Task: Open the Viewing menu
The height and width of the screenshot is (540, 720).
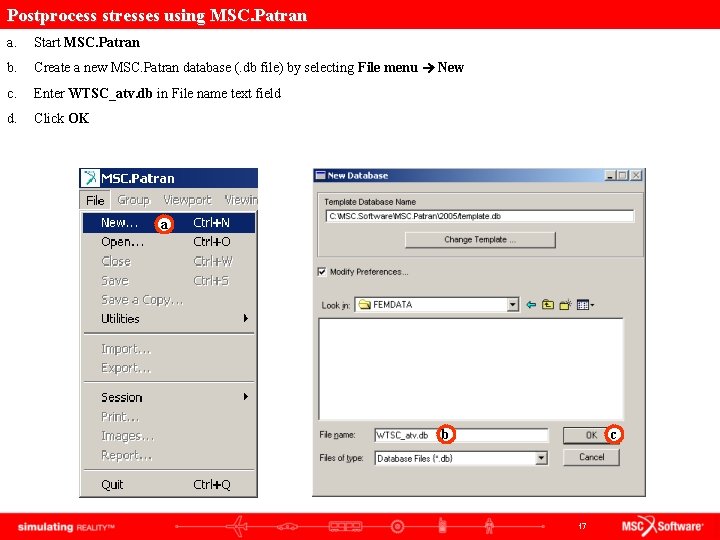Action: 241,200
